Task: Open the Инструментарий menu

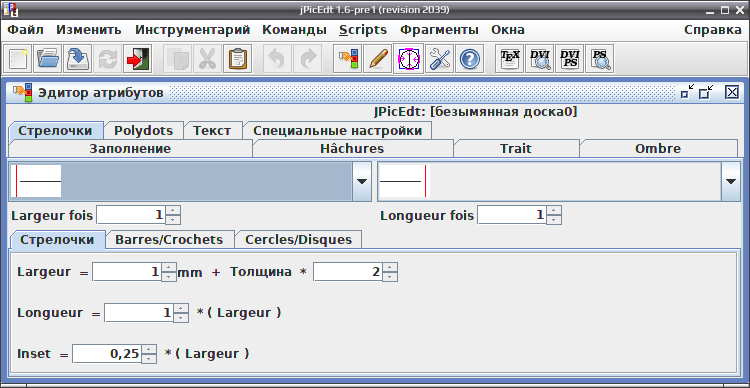Action: coord(193,30)
